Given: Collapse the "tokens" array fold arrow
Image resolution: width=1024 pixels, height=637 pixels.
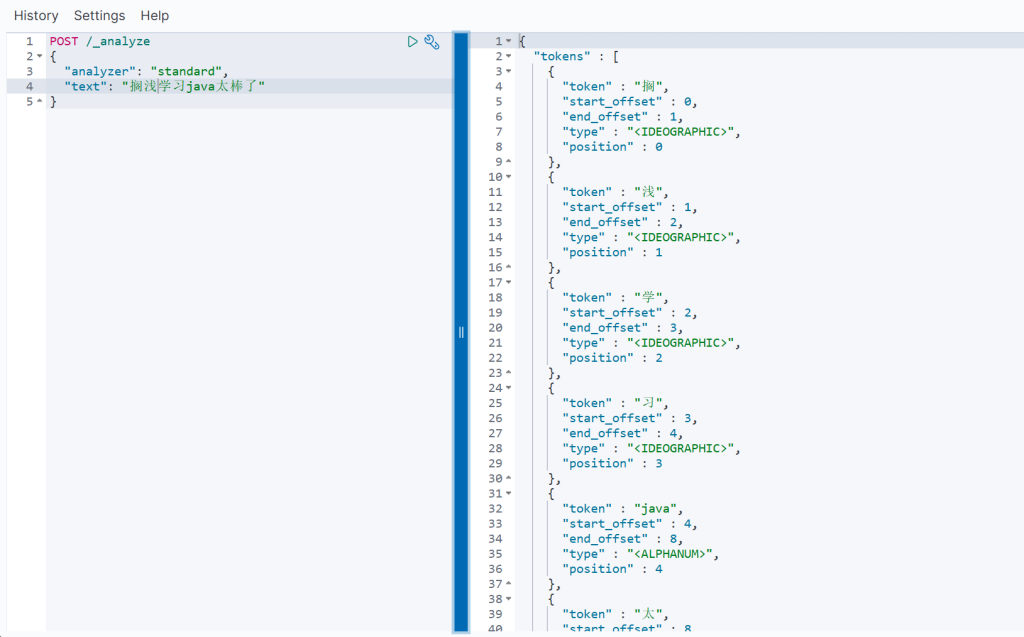Looking at the screenshot, I should [508, 57].
